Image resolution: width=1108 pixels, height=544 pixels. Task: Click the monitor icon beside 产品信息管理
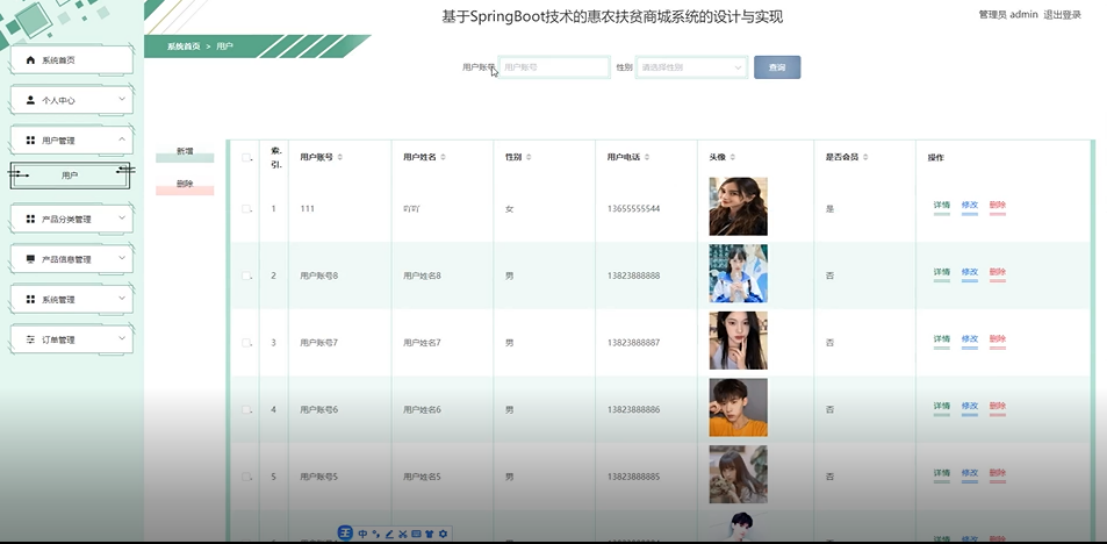coord(30,259)
